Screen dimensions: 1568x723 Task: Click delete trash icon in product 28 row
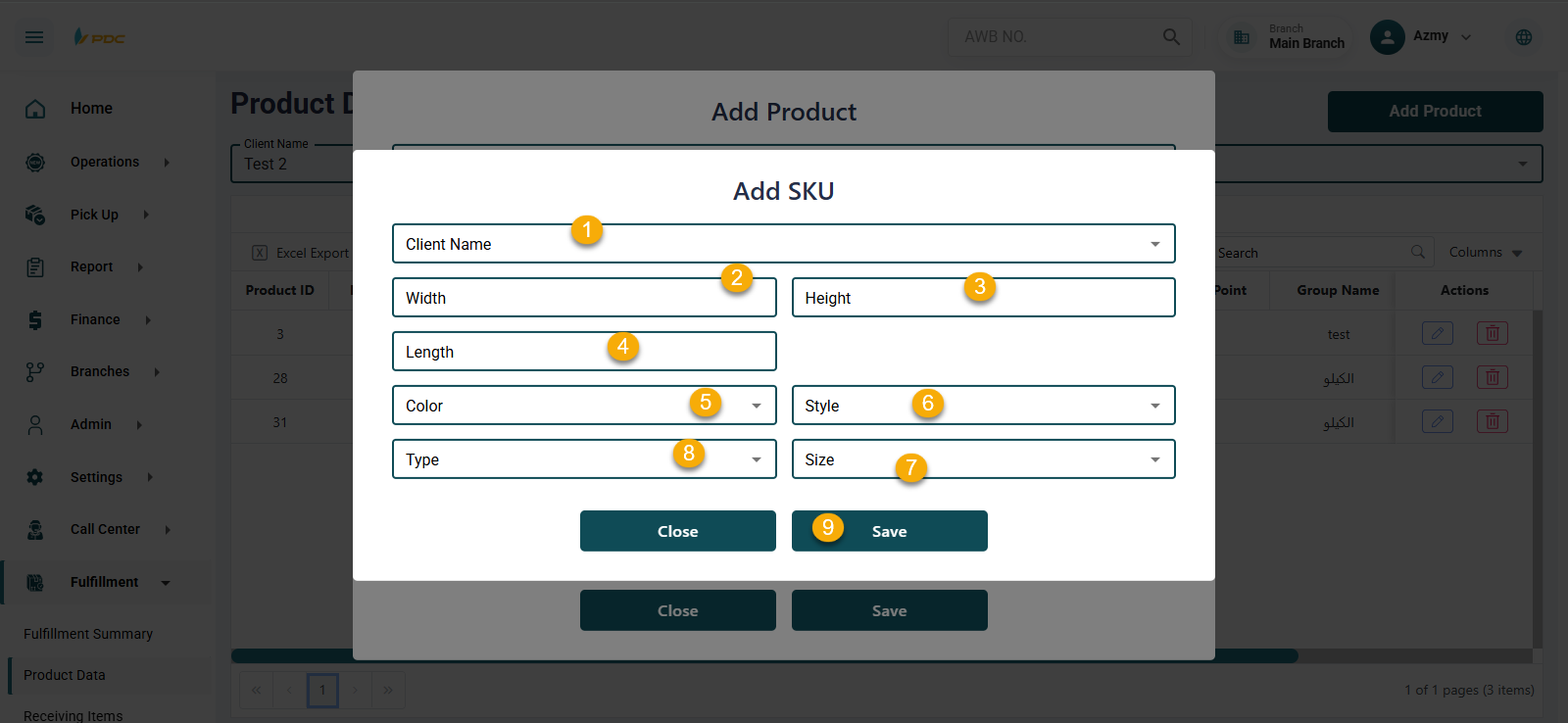click(1493, 377)
